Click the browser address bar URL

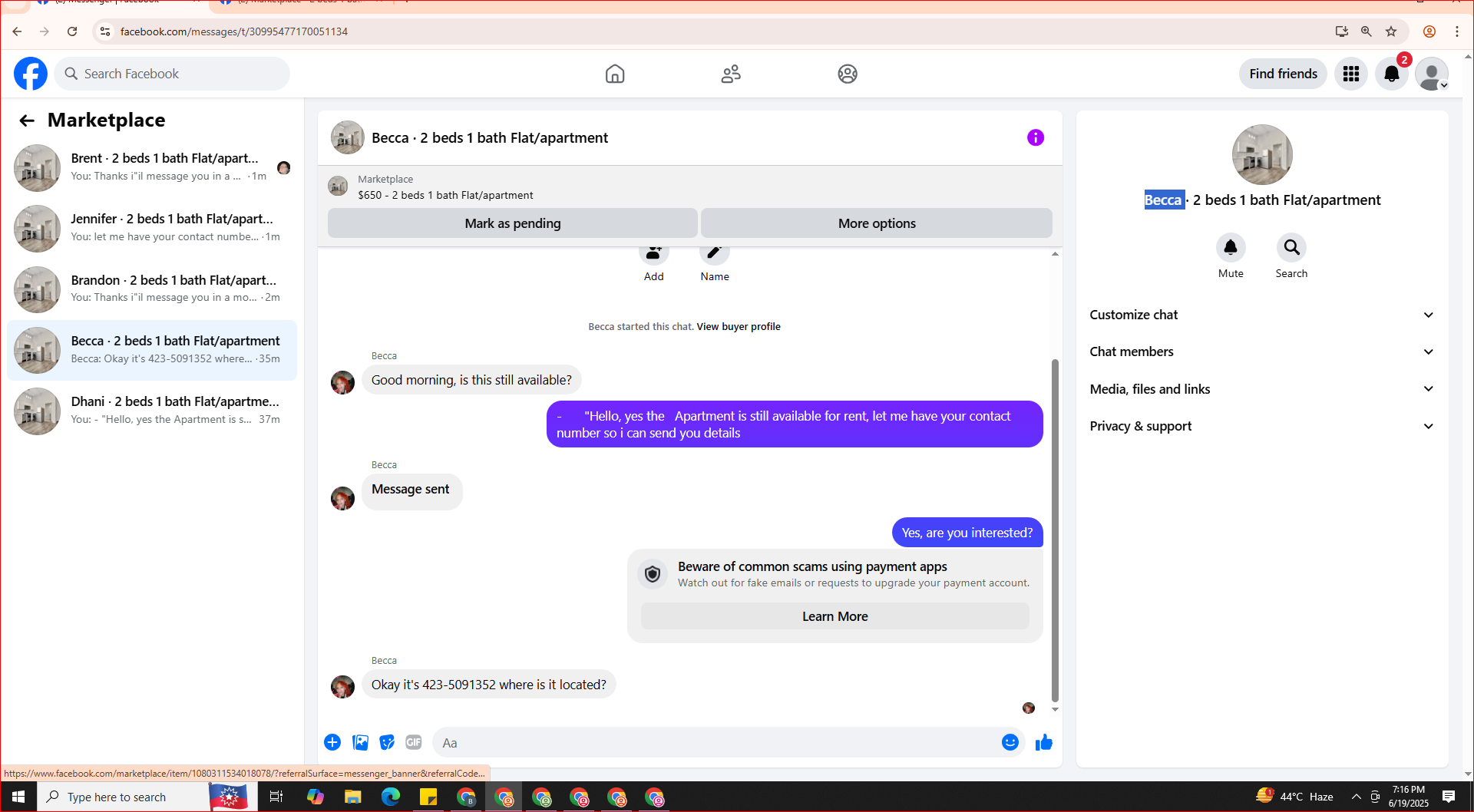pyautogui.click(x=234, y=31)
